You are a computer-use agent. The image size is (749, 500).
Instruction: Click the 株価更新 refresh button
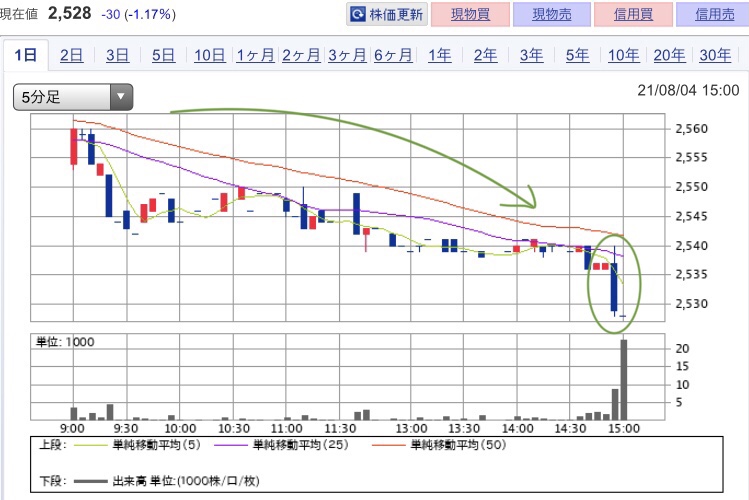(x=386, y=14)
